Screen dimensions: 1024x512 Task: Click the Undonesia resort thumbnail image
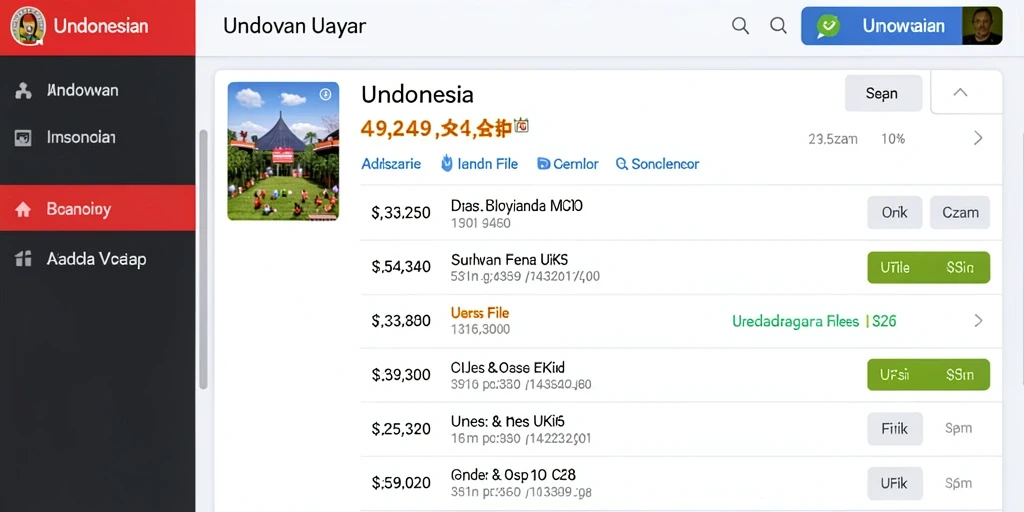tap(283, 151)
